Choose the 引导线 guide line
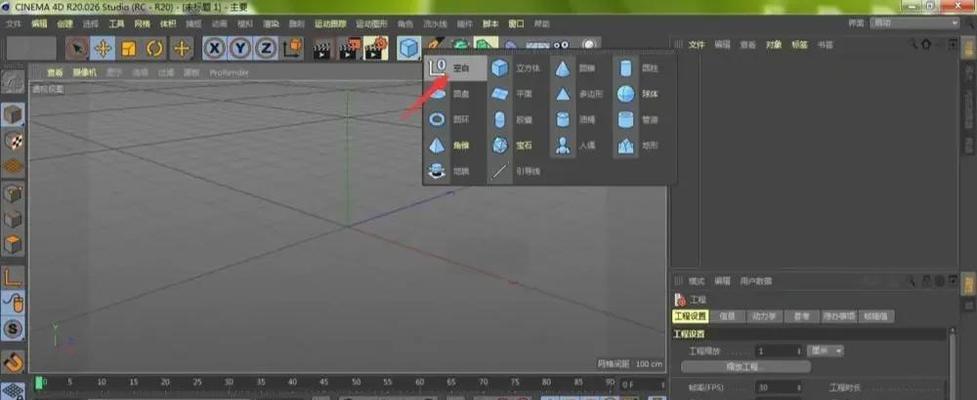This screenshot has width=977, height=400. click(x=515, y=170)
